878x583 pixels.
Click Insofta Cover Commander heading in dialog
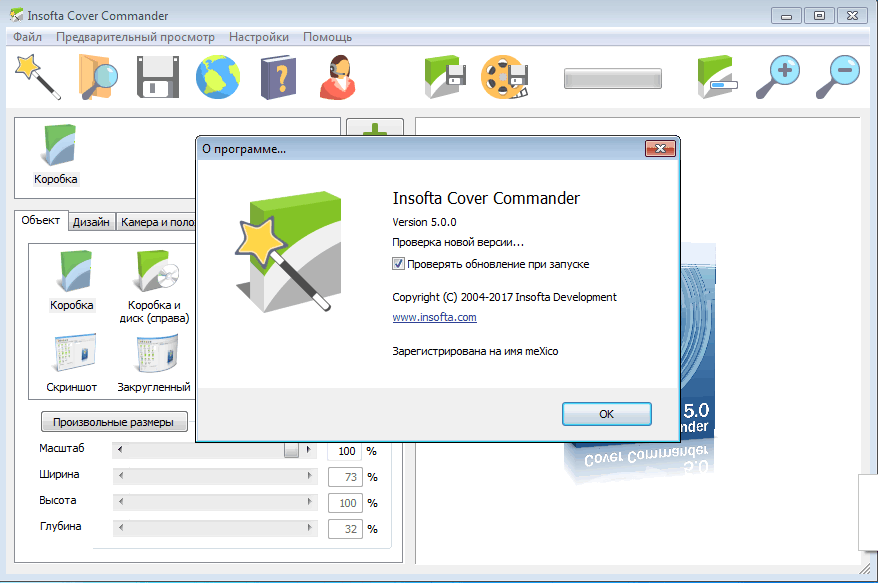486,198
